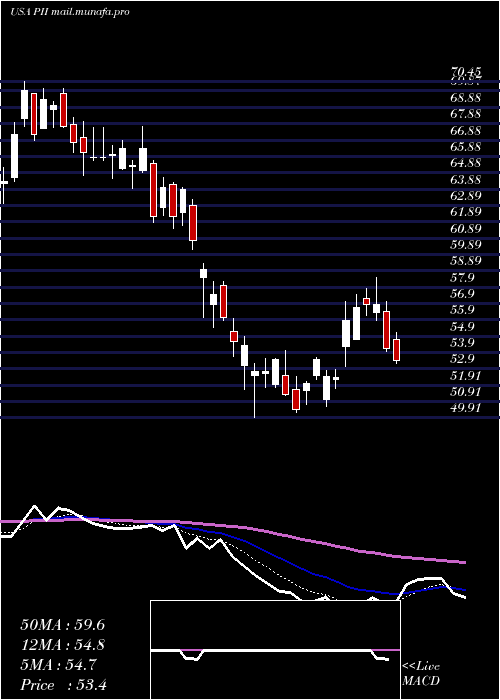Click the 62.89 price axis label

point(466,196)
